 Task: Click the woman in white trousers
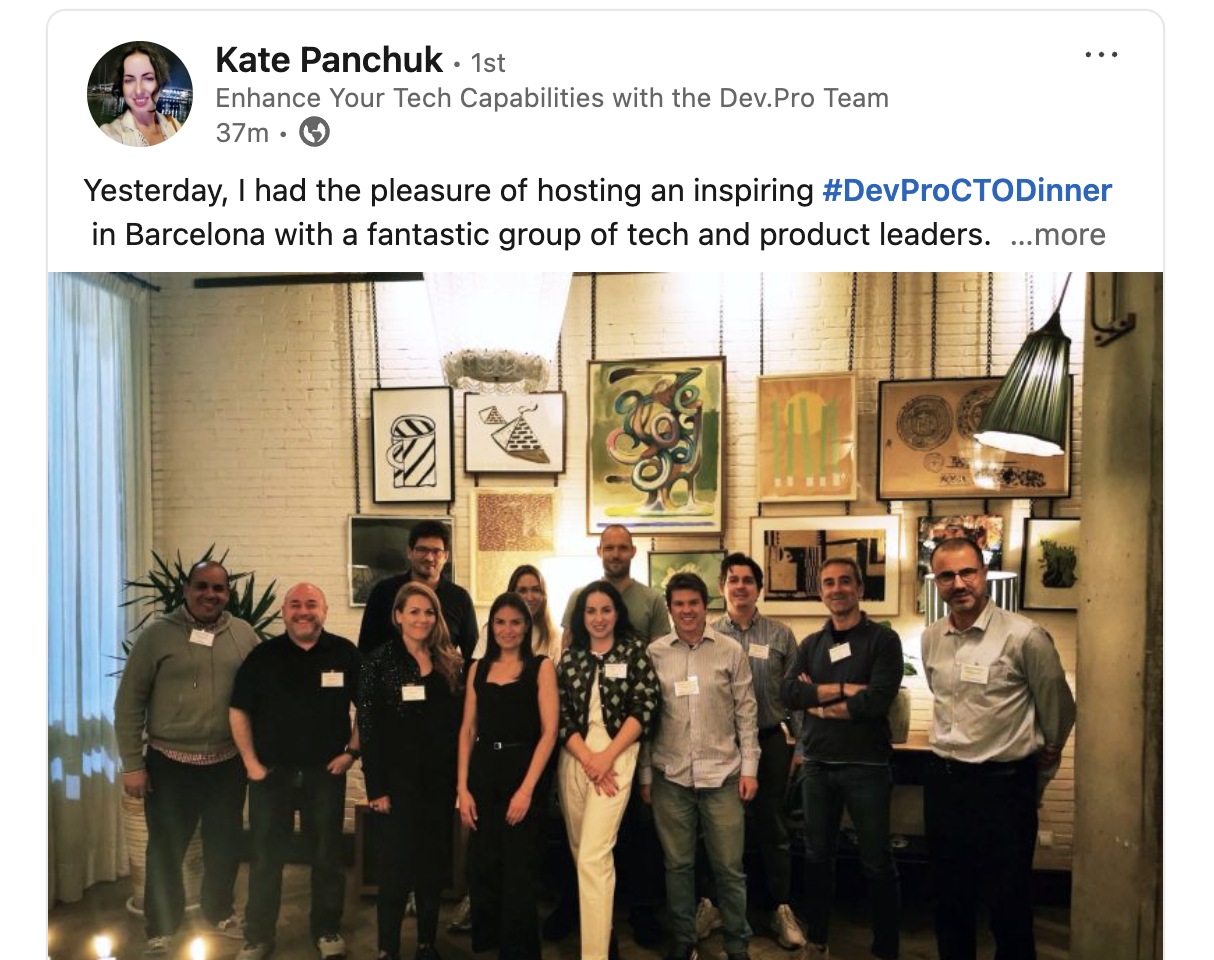[x=601, y=765]
